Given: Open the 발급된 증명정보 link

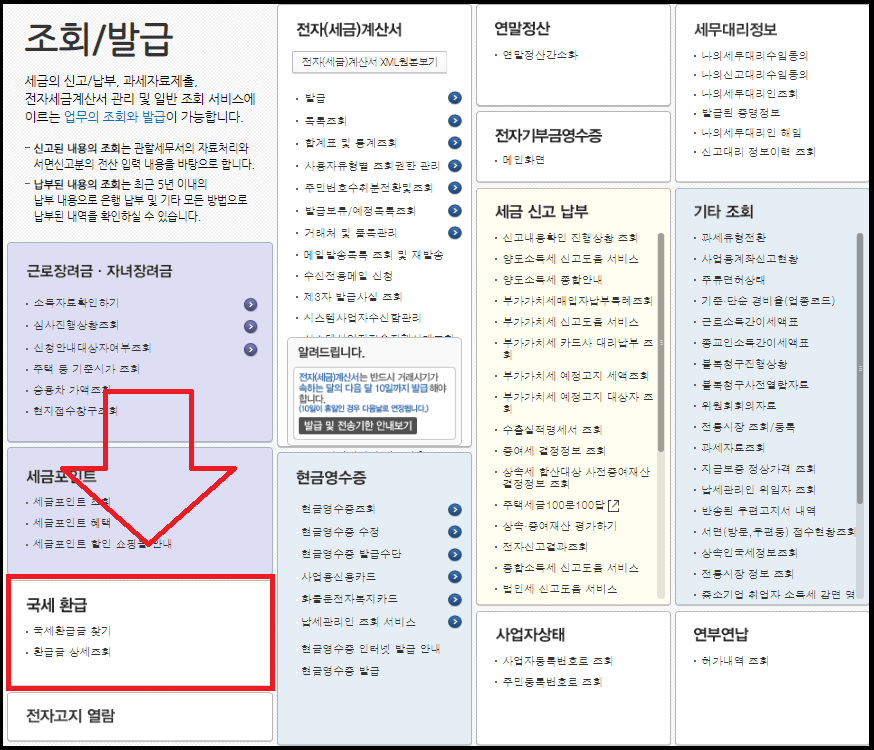Looking at the screenshot, I should pyautogui.click(x=740, y=113).
